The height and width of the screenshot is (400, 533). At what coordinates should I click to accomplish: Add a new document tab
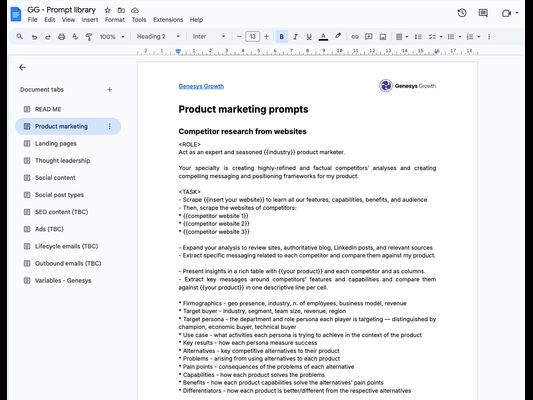coord(109,90)
